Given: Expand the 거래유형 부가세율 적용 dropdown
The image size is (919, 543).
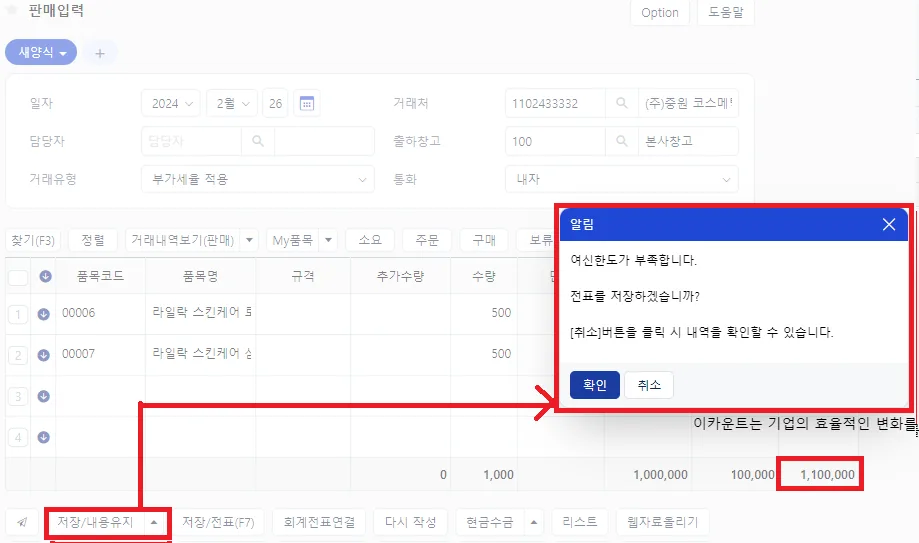Looking at the screenshot, I should pyautogui.click(x=258, y=179).
